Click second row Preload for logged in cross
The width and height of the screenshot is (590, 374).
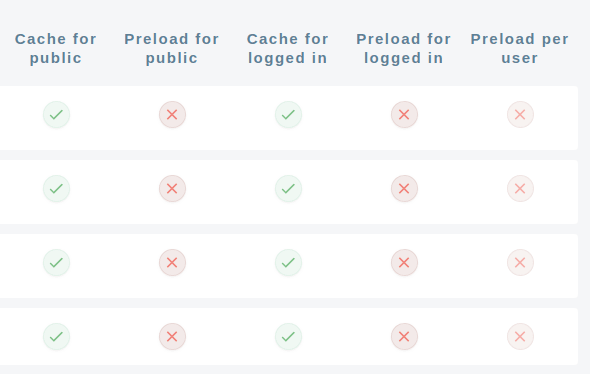[404, 189]
